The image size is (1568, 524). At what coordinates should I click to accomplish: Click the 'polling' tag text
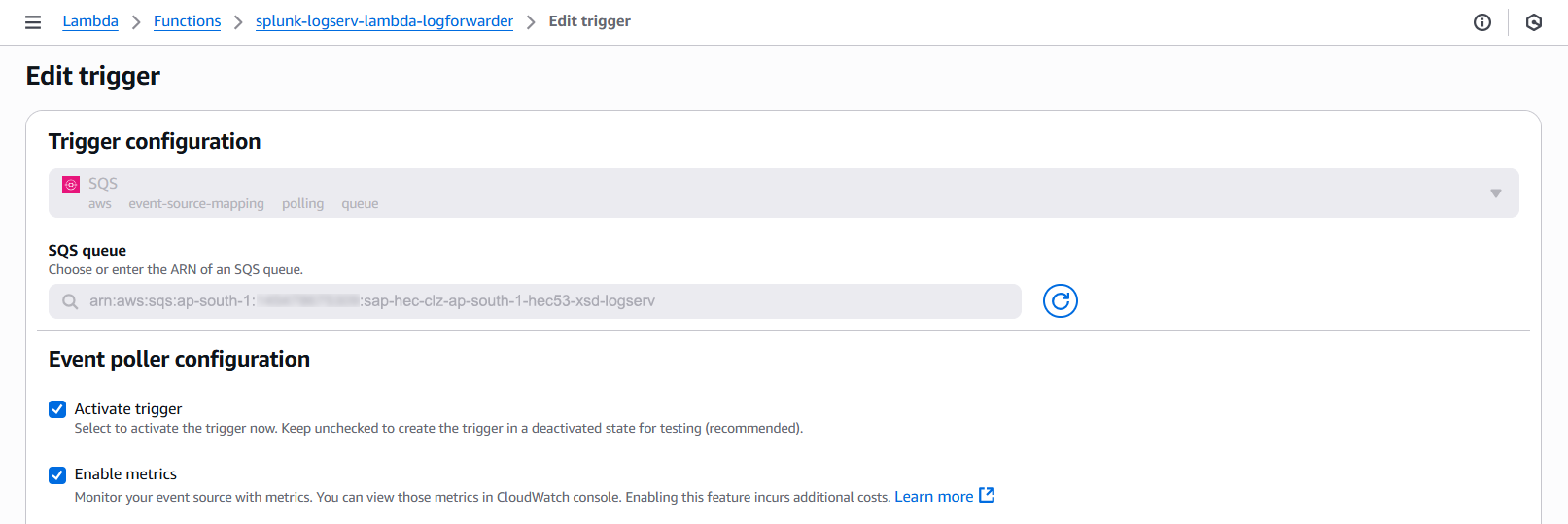[x=303, y=204]
